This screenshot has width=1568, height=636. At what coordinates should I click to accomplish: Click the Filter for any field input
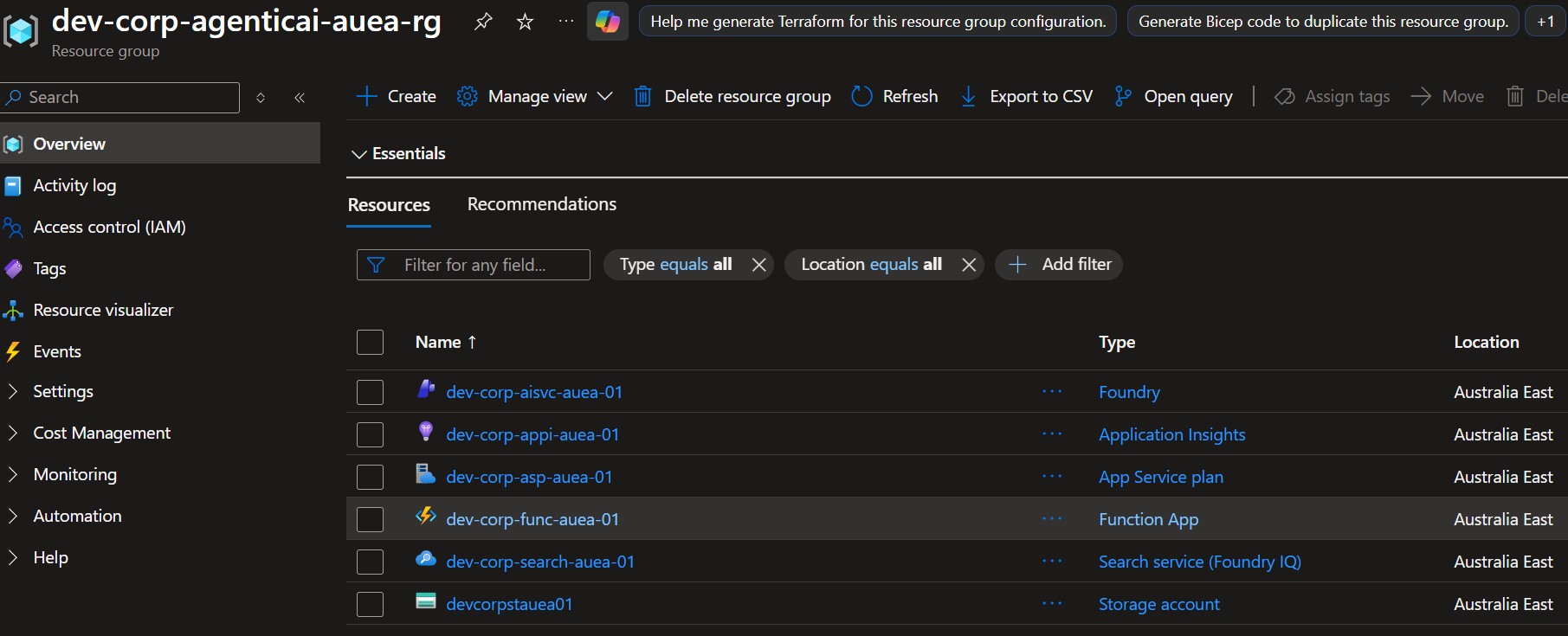click(474, 265)
